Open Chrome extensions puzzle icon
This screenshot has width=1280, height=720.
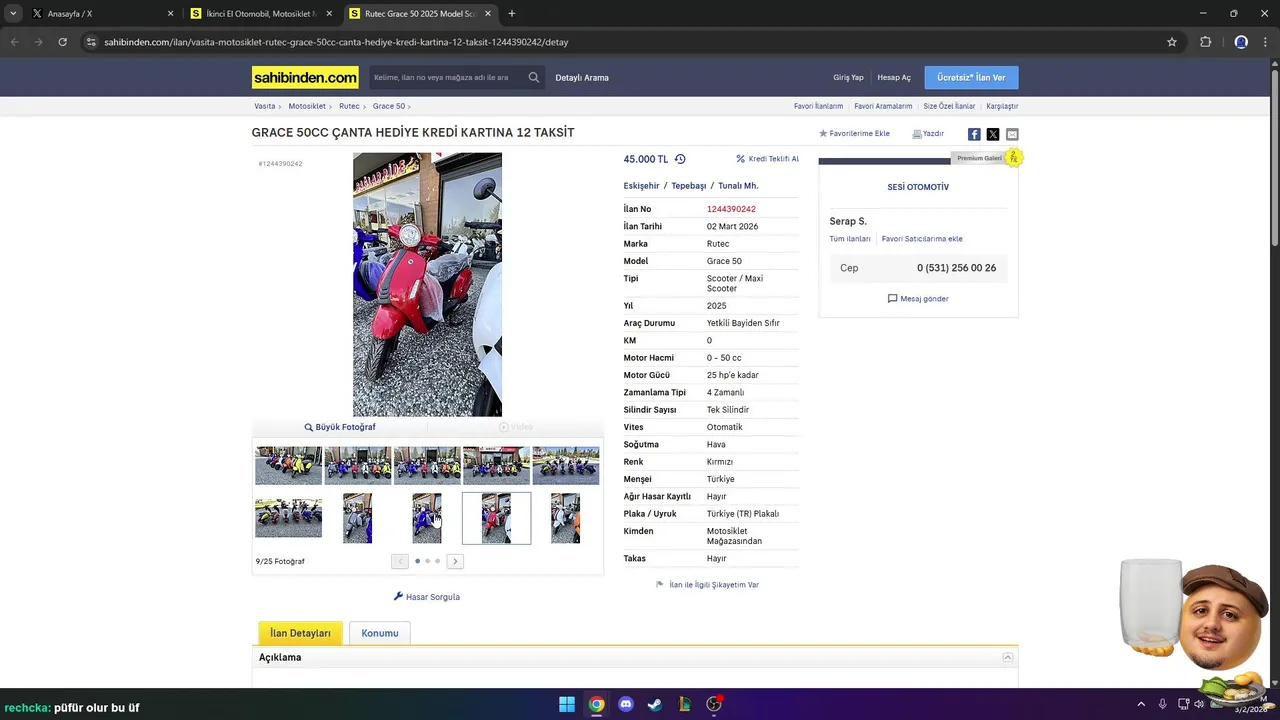1205,42
